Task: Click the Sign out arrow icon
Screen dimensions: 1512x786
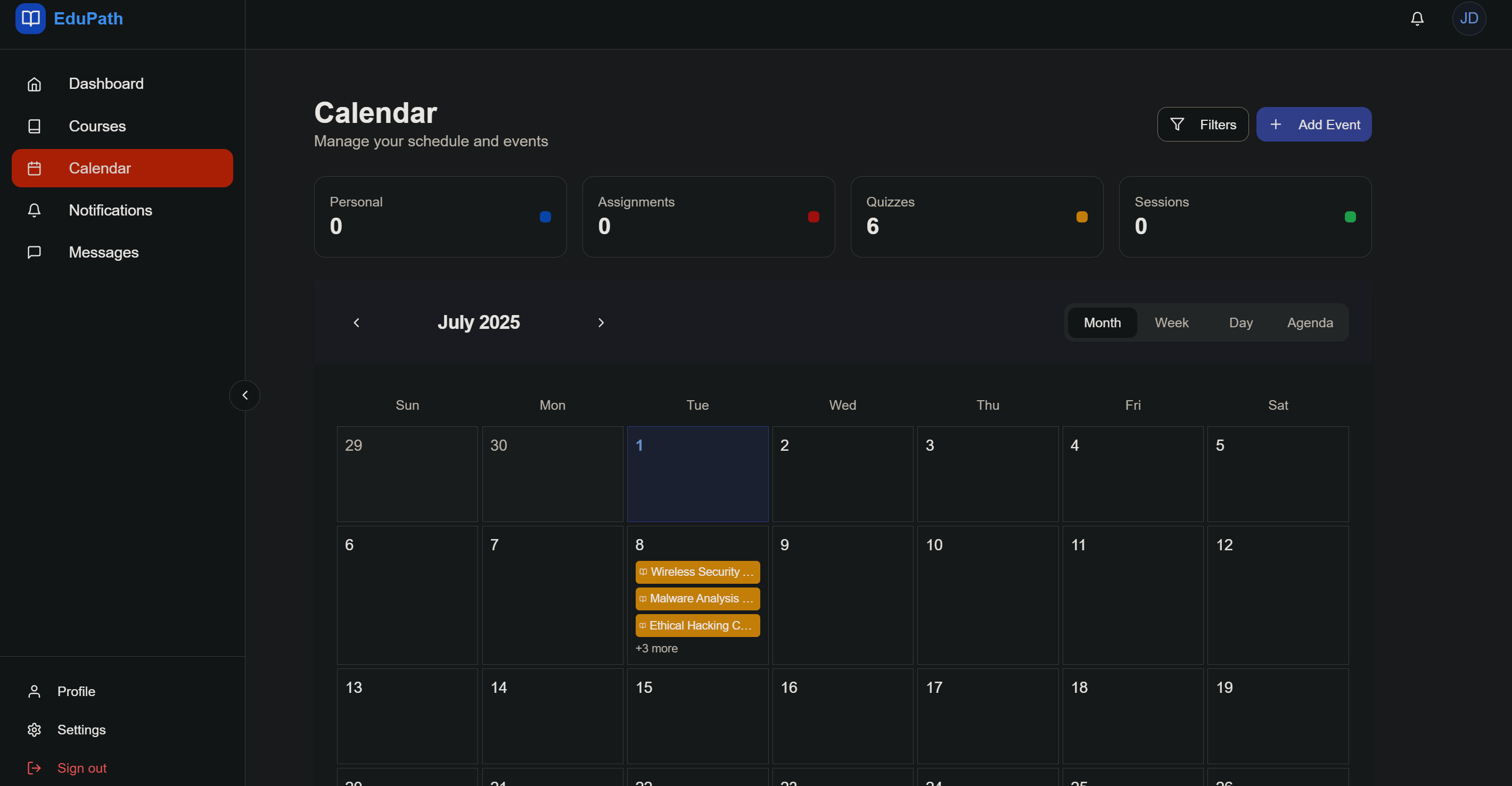Action: click(x=34, y=768)
